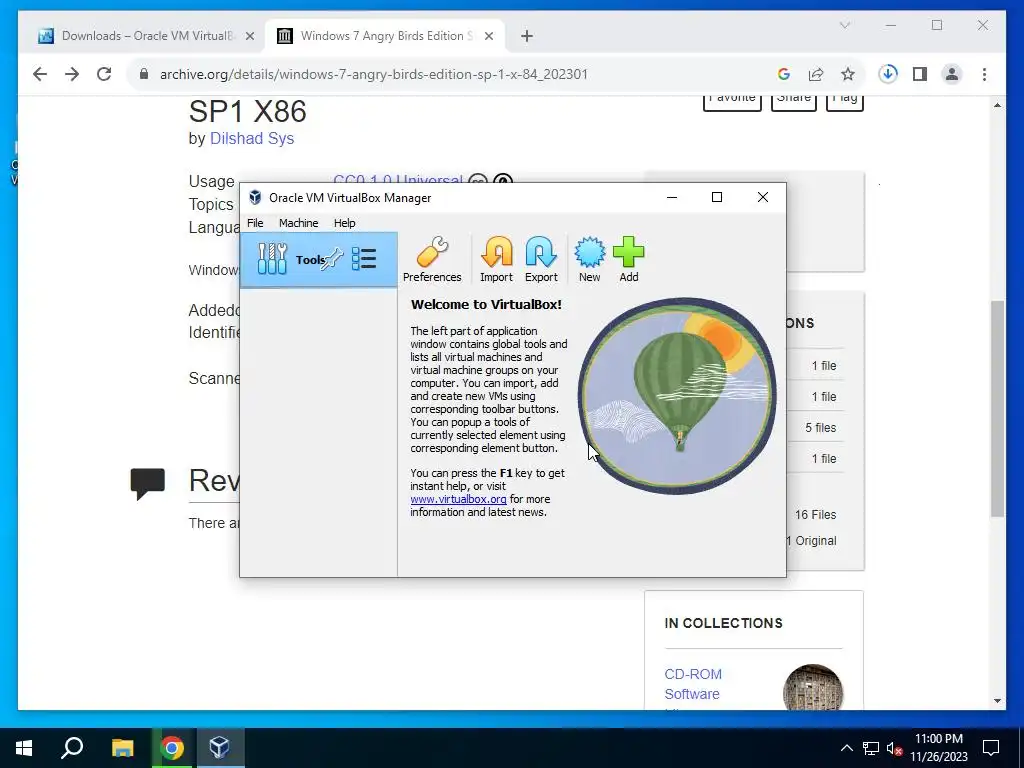The width and height of the screenshot is (1024, 768).
Task: Open the Dilshad Sys author link
Action: click(251, 138)
